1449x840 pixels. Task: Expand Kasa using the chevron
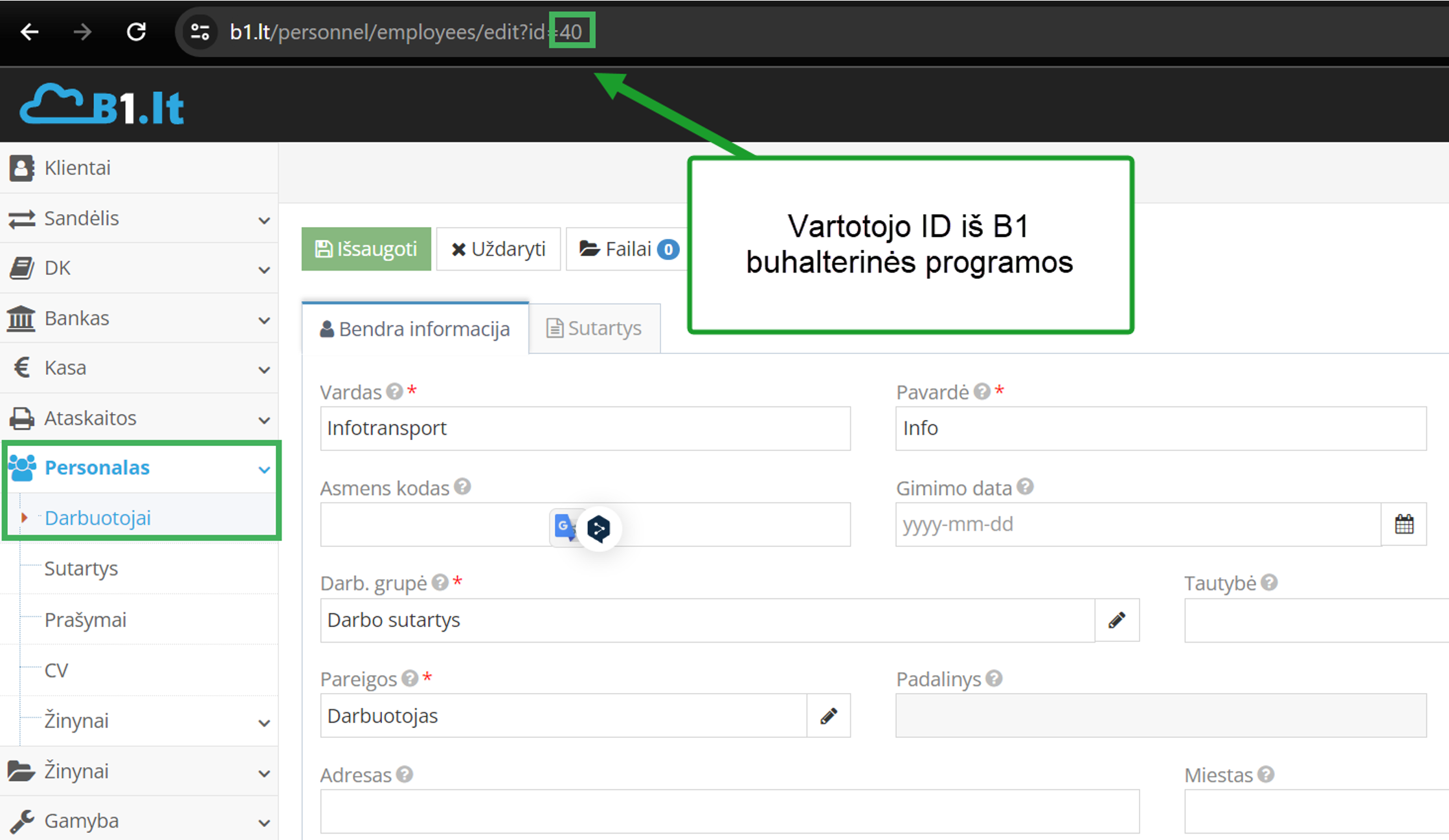264,370
